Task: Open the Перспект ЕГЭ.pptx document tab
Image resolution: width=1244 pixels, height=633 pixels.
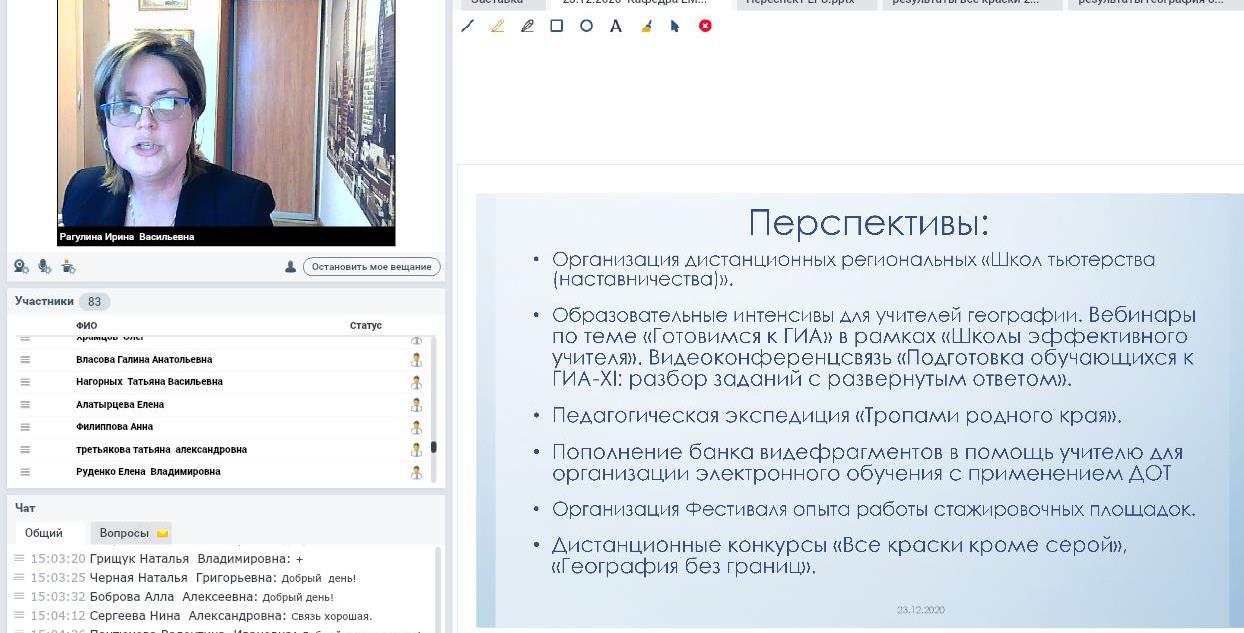Action: point(806,3)
